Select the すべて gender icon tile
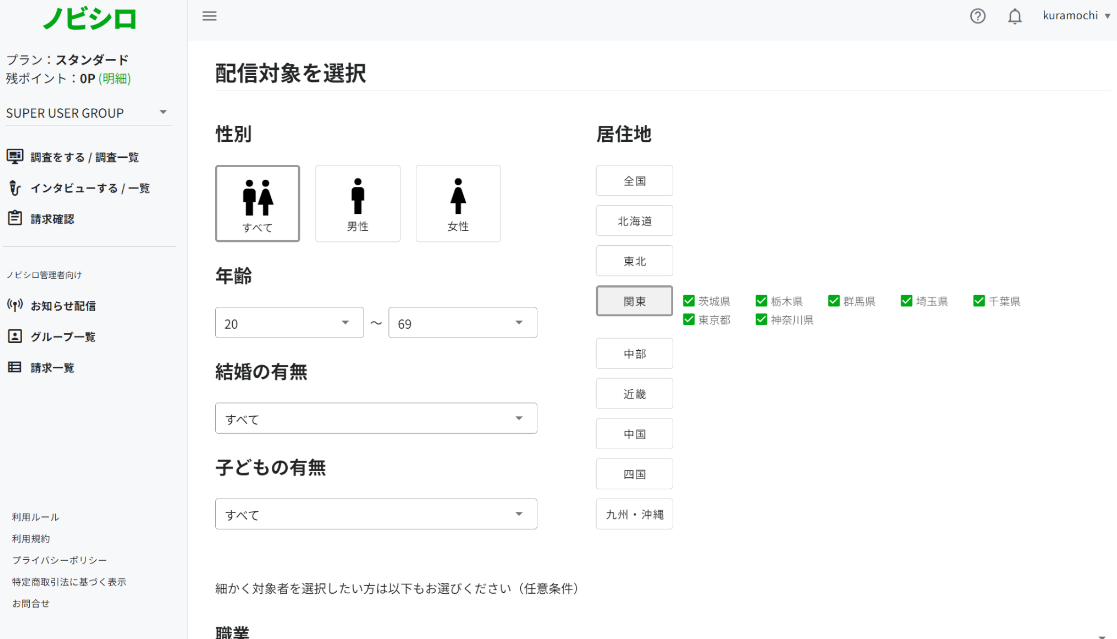 [x=257, y=203]
